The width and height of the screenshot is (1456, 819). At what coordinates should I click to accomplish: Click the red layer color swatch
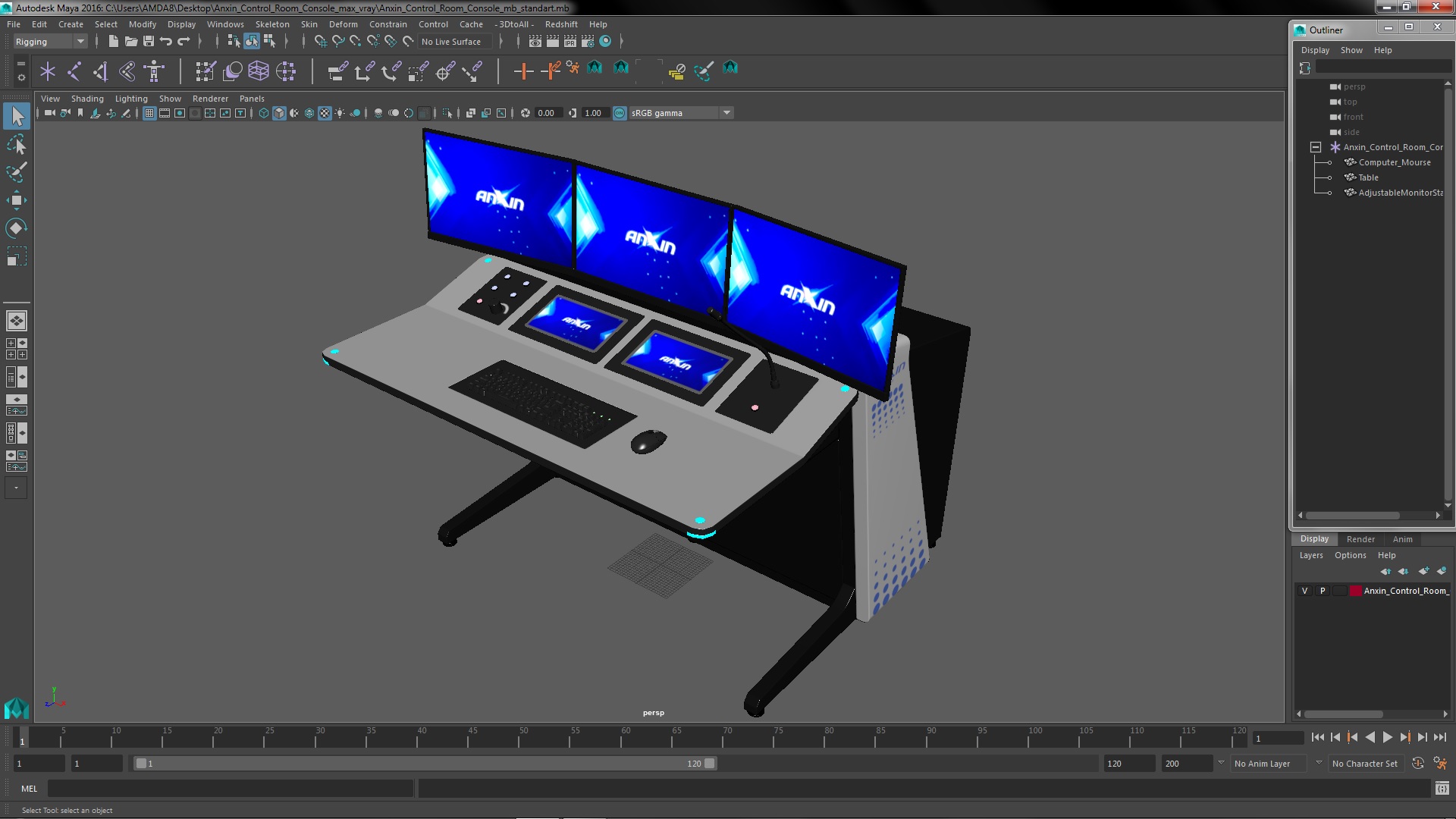pyautogui.click(x=1355, y=591)
